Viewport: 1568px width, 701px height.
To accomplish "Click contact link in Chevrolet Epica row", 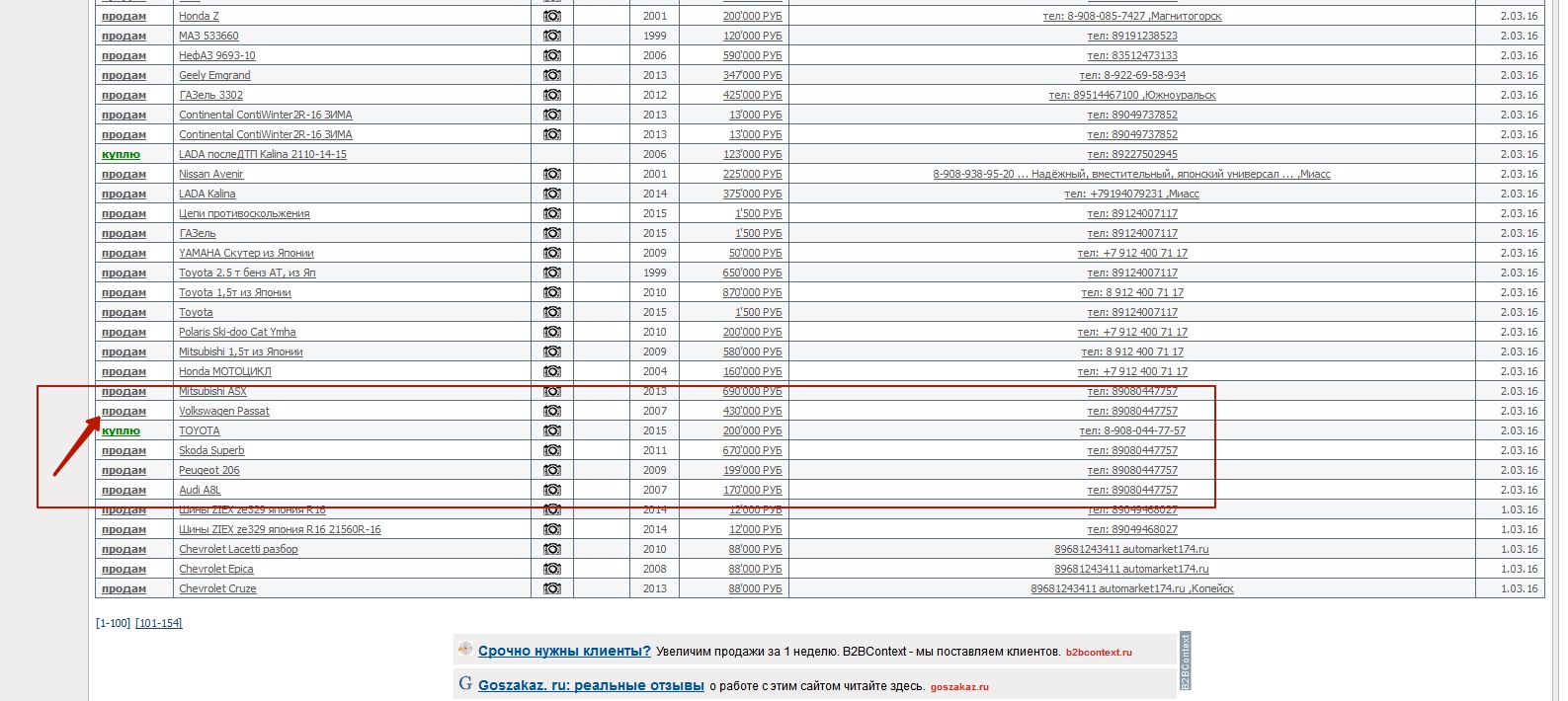I will [1131, 569].
